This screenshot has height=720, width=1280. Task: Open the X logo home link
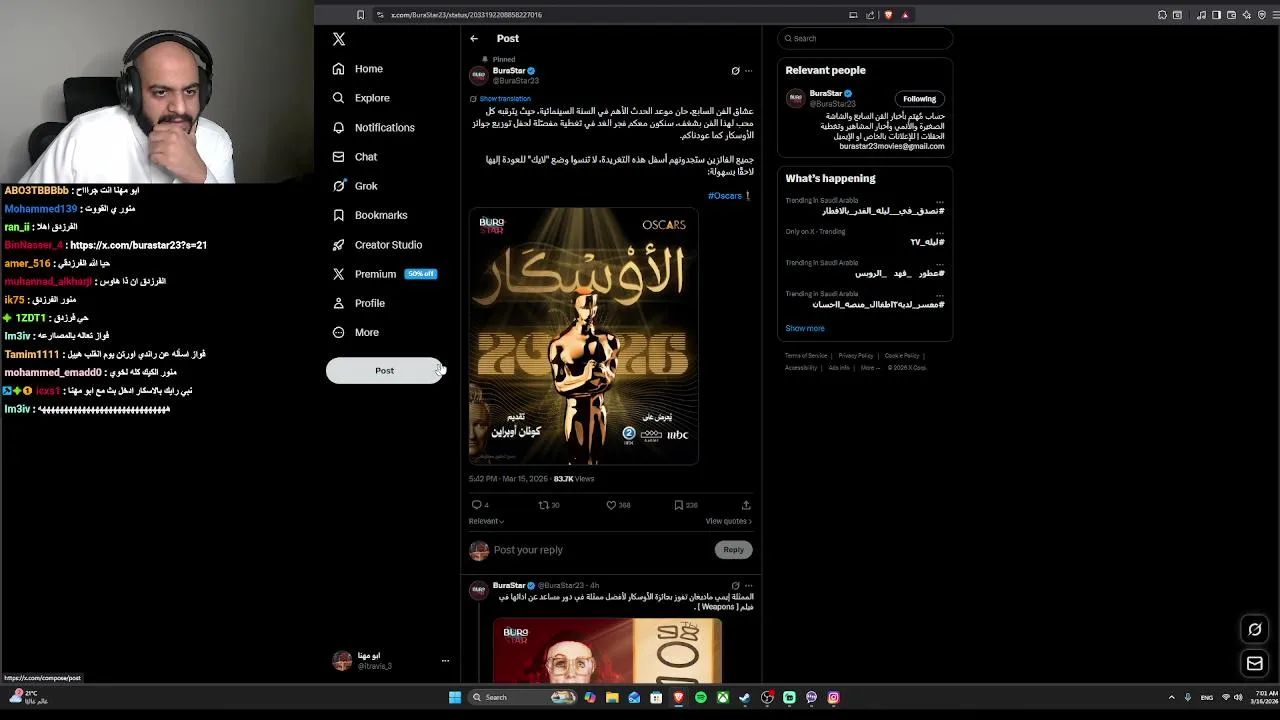coord(339,39)
